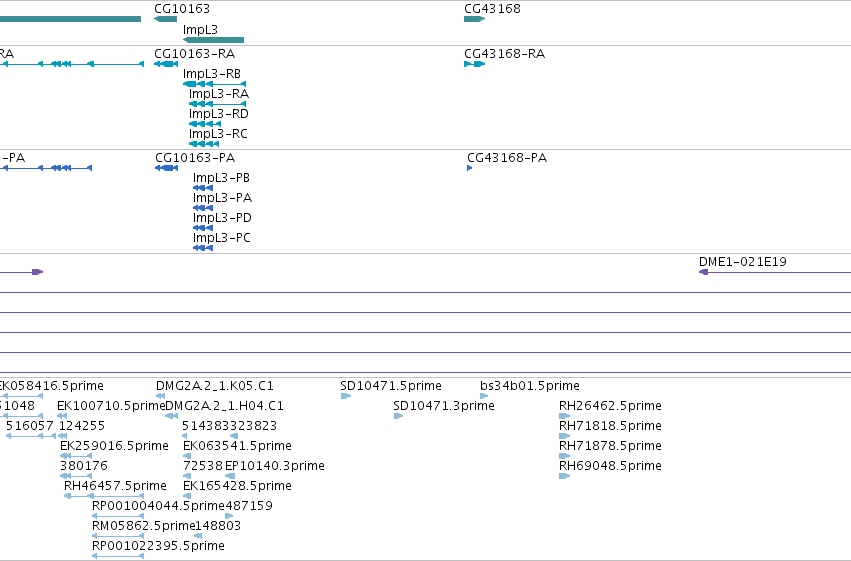Select the ImpL3-RA transcript
Image resolution: width=851 pixels, height=561 pixels.
217,104
